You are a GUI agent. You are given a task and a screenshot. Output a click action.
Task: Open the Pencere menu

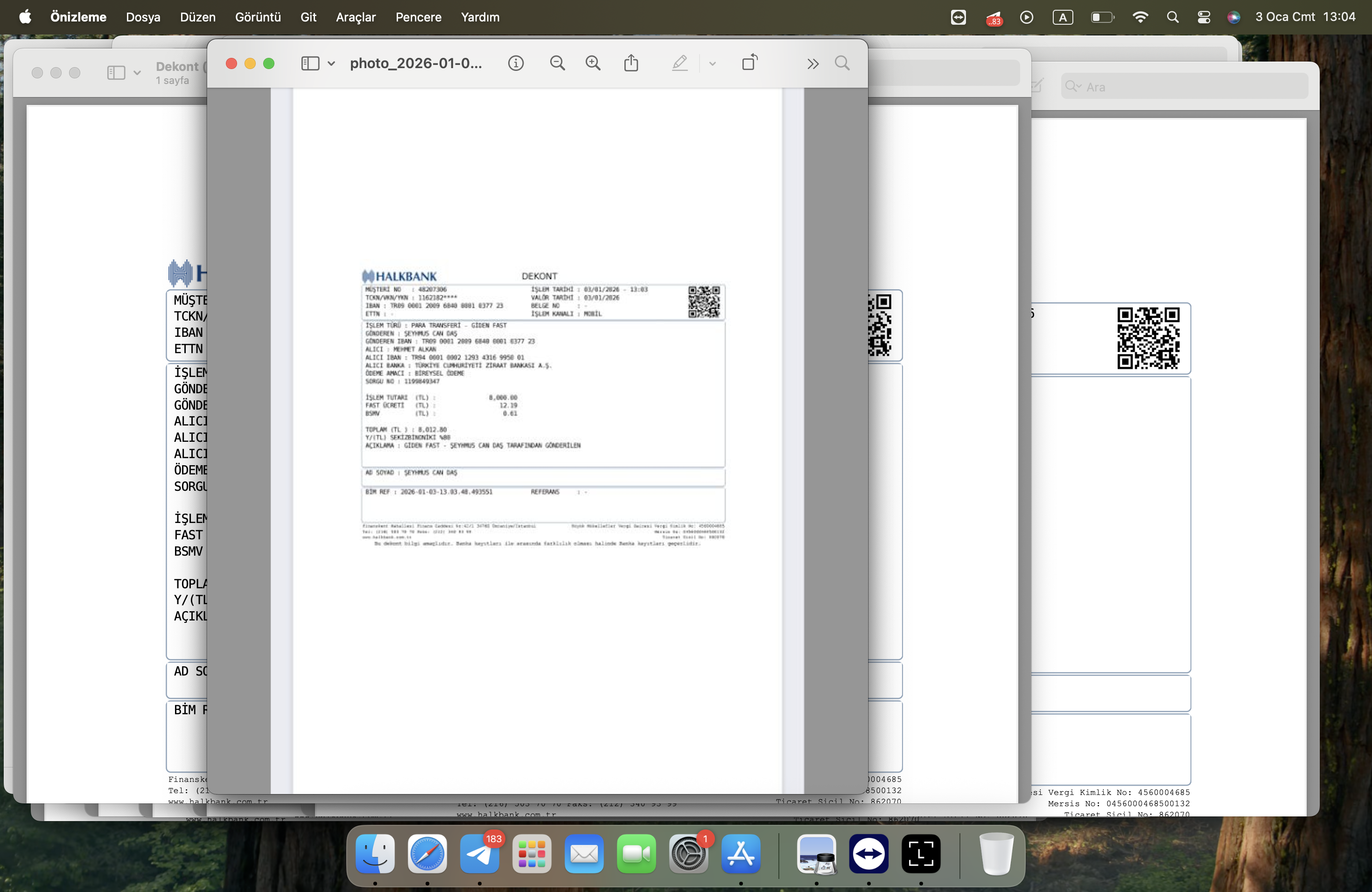pyautogui.click(x=419, y=17)
